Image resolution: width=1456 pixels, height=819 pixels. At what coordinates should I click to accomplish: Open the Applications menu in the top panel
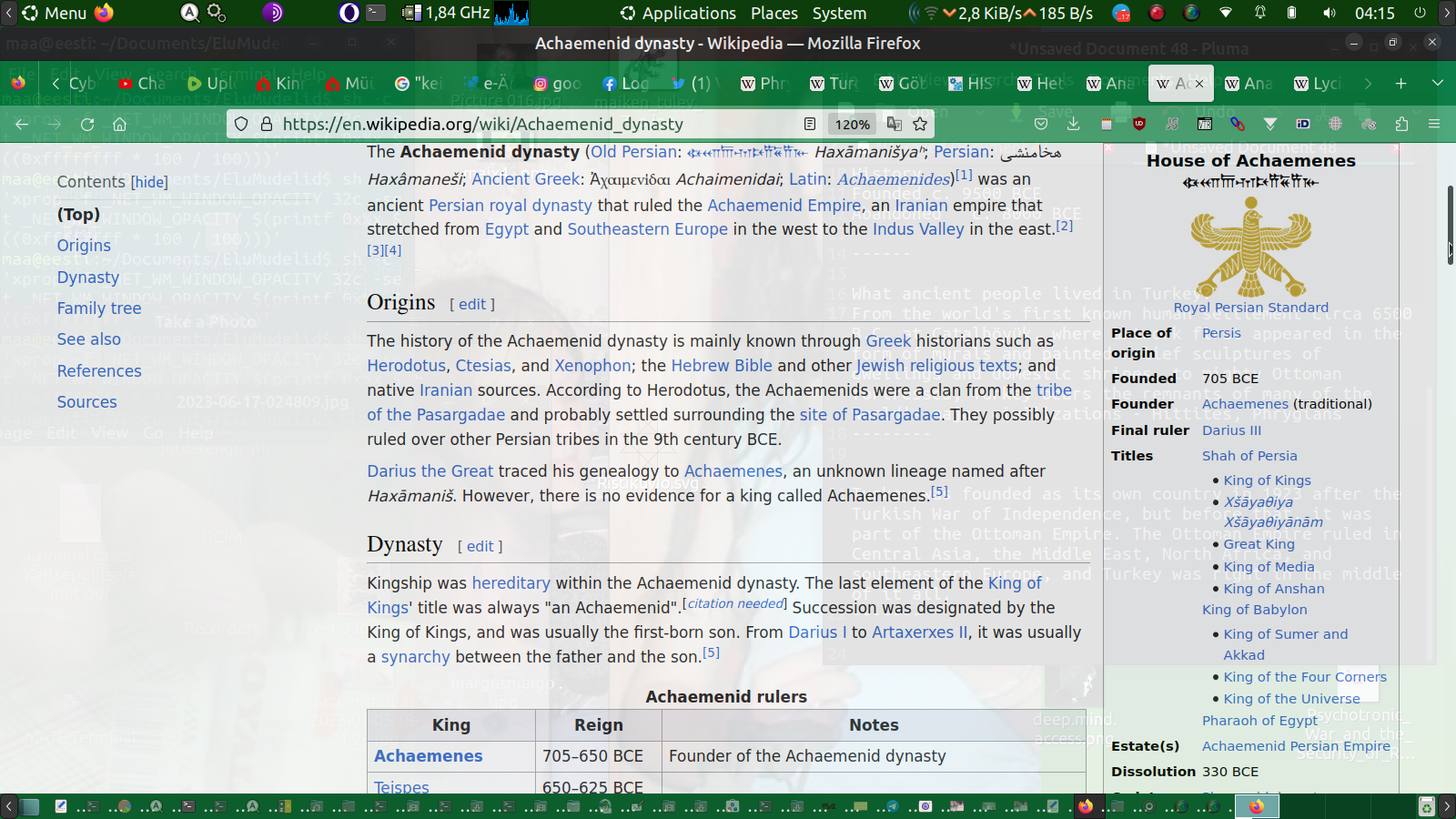[x=679, y=13]
